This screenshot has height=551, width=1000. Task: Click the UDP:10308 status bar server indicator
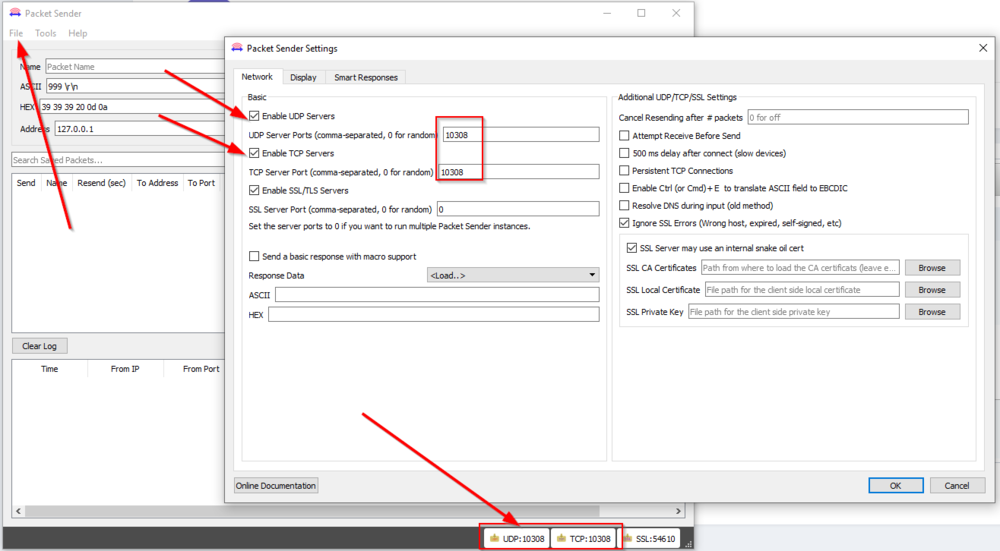(517, 538)
